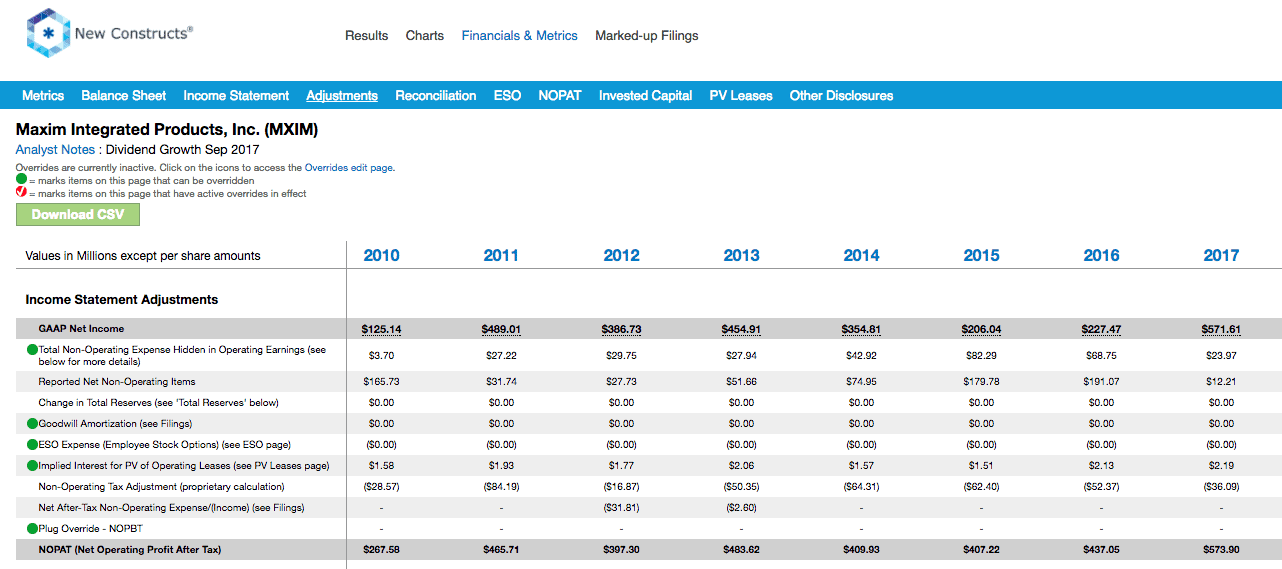
Task: Click Implied Interest value $2.19
Action: click(1222, 466)
